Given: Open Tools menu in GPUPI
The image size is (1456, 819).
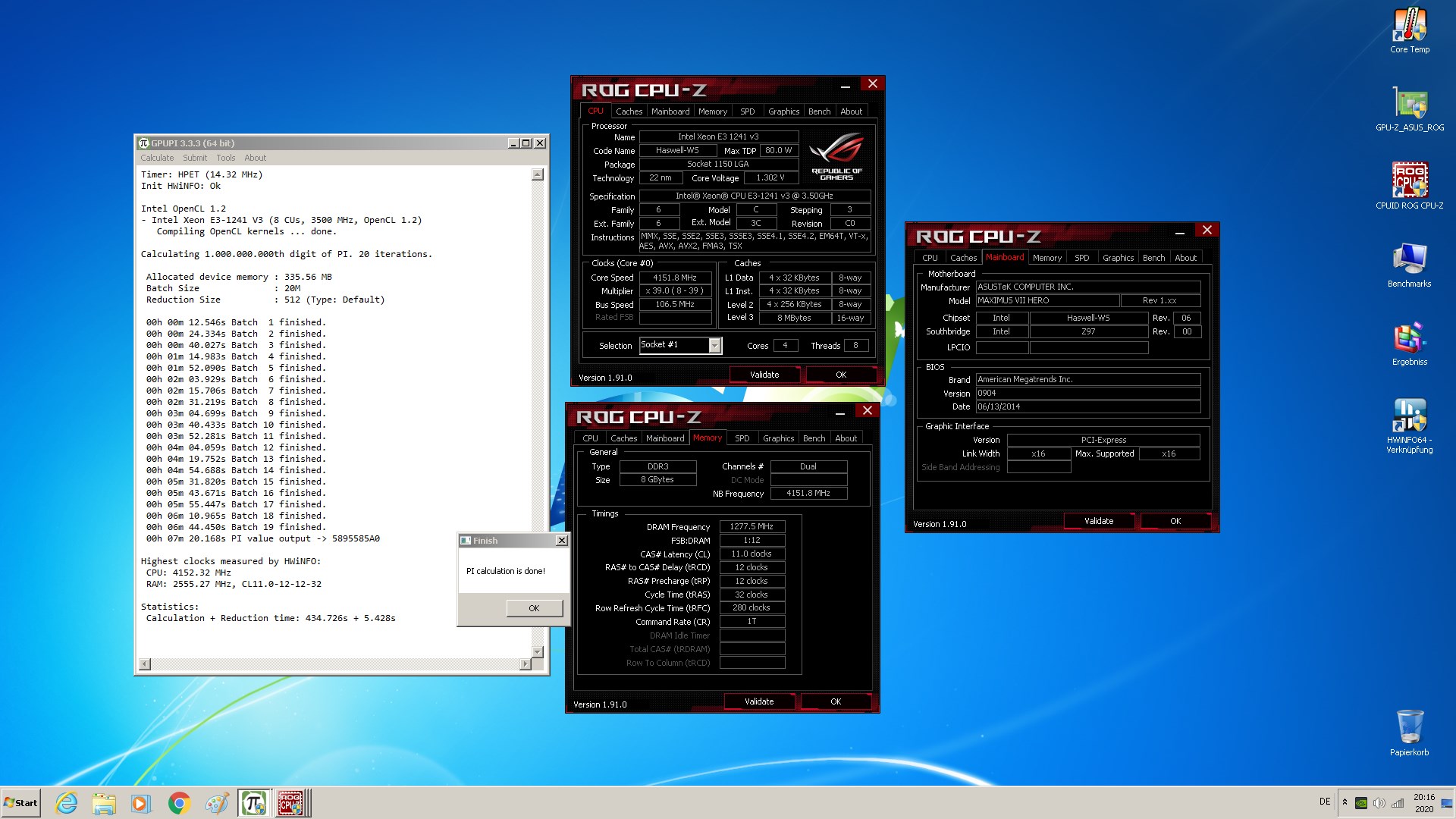Looking at the screenshot, I should [226, 158].
